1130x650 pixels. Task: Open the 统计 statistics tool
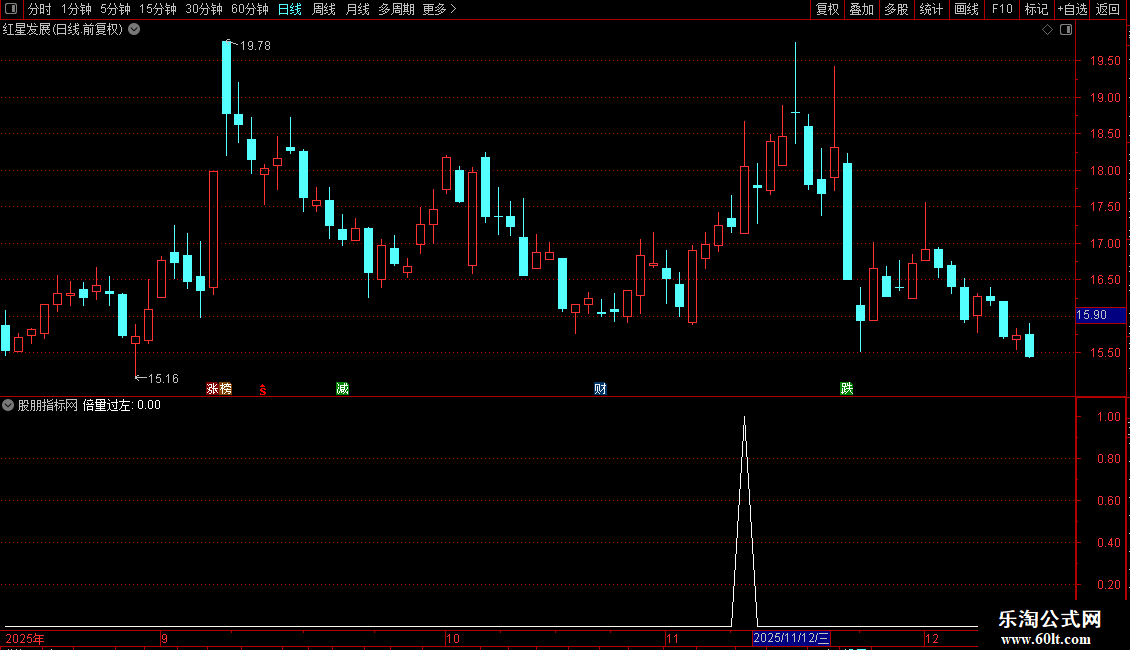(x=931, y=9)
